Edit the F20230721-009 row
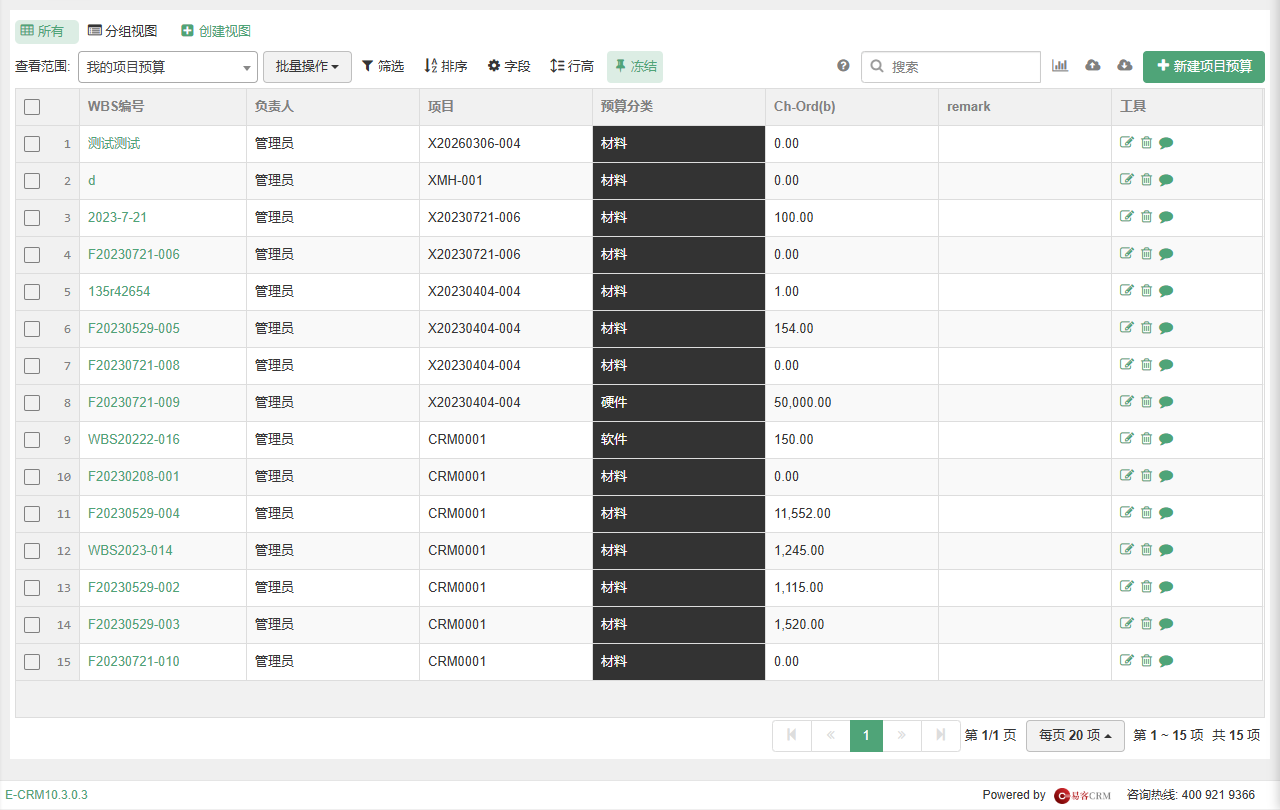 1127,402
